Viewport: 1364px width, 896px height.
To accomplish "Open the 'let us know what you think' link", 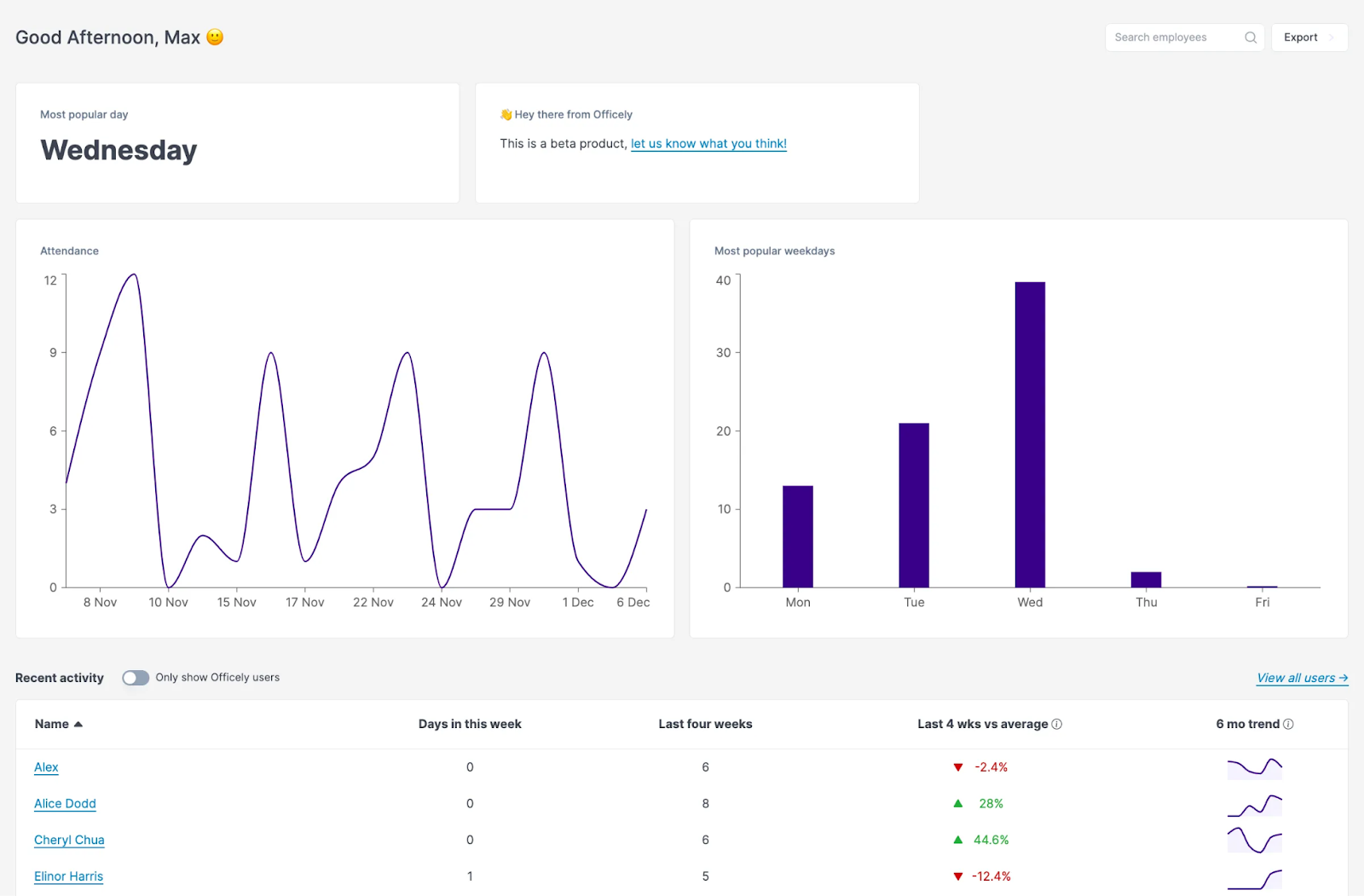I will point(708,143).
